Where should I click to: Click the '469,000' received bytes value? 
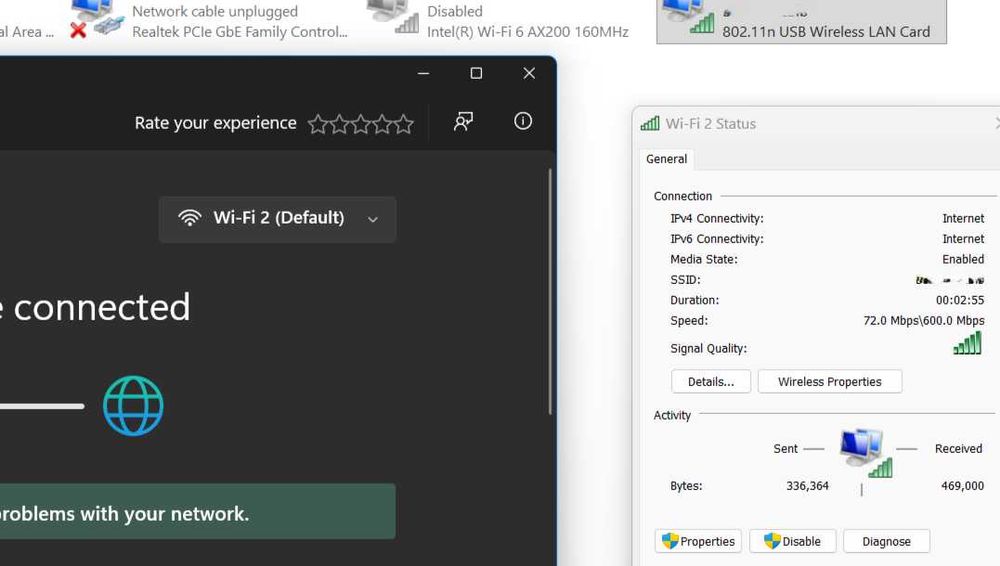coord(962,486)
